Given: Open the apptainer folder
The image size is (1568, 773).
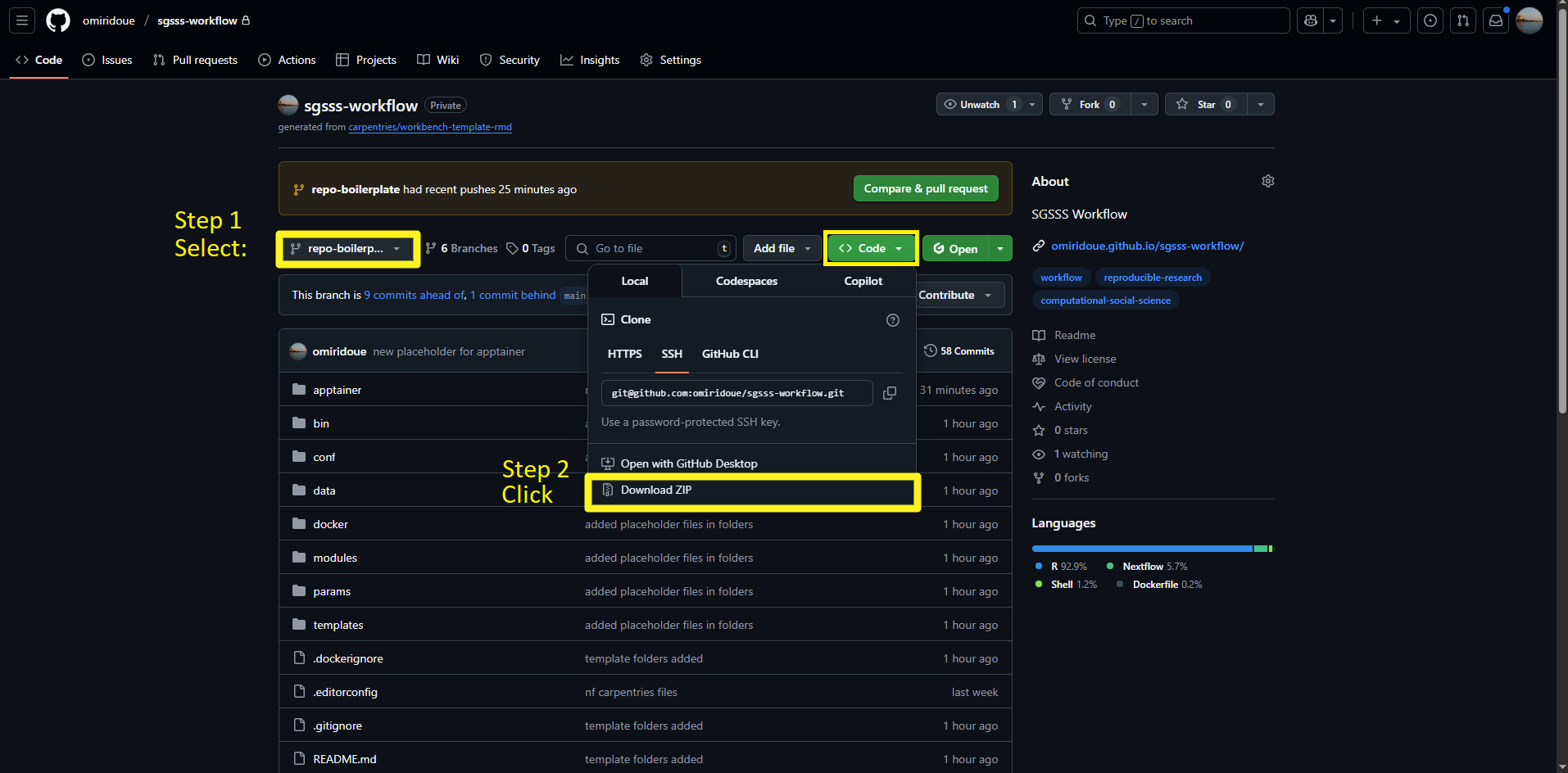Looking at the screenshot, I should (337, 390).
